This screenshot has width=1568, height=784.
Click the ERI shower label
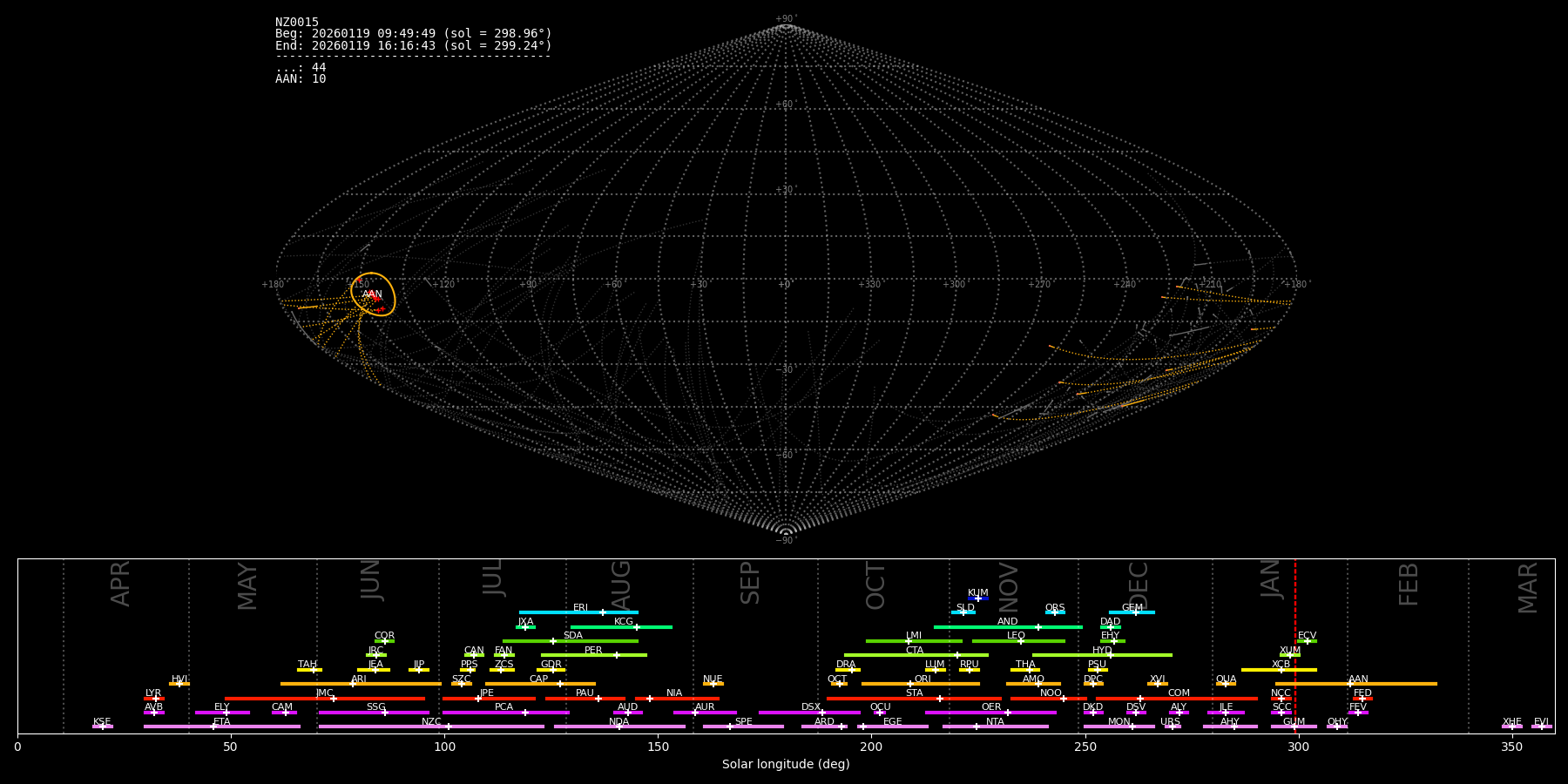tap(581, 608)
